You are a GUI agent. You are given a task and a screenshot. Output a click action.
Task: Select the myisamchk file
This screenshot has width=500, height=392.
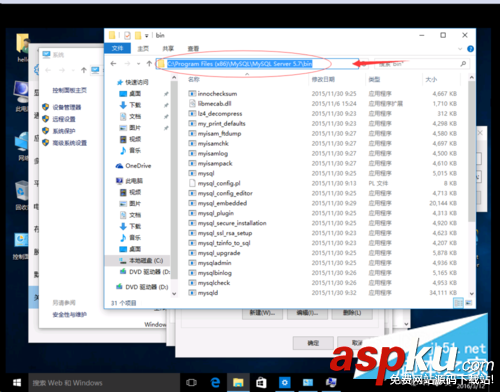tap(213, 144)
